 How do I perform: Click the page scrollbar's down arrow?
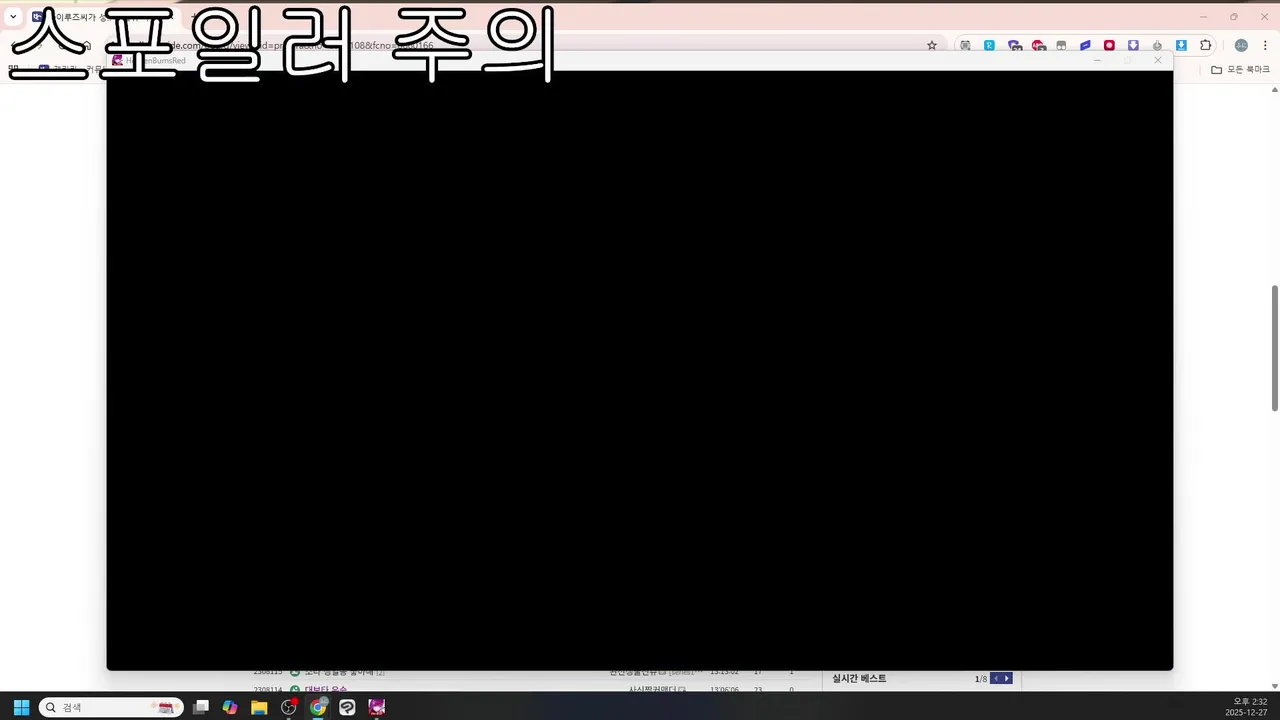click(x=1275, y=685)
